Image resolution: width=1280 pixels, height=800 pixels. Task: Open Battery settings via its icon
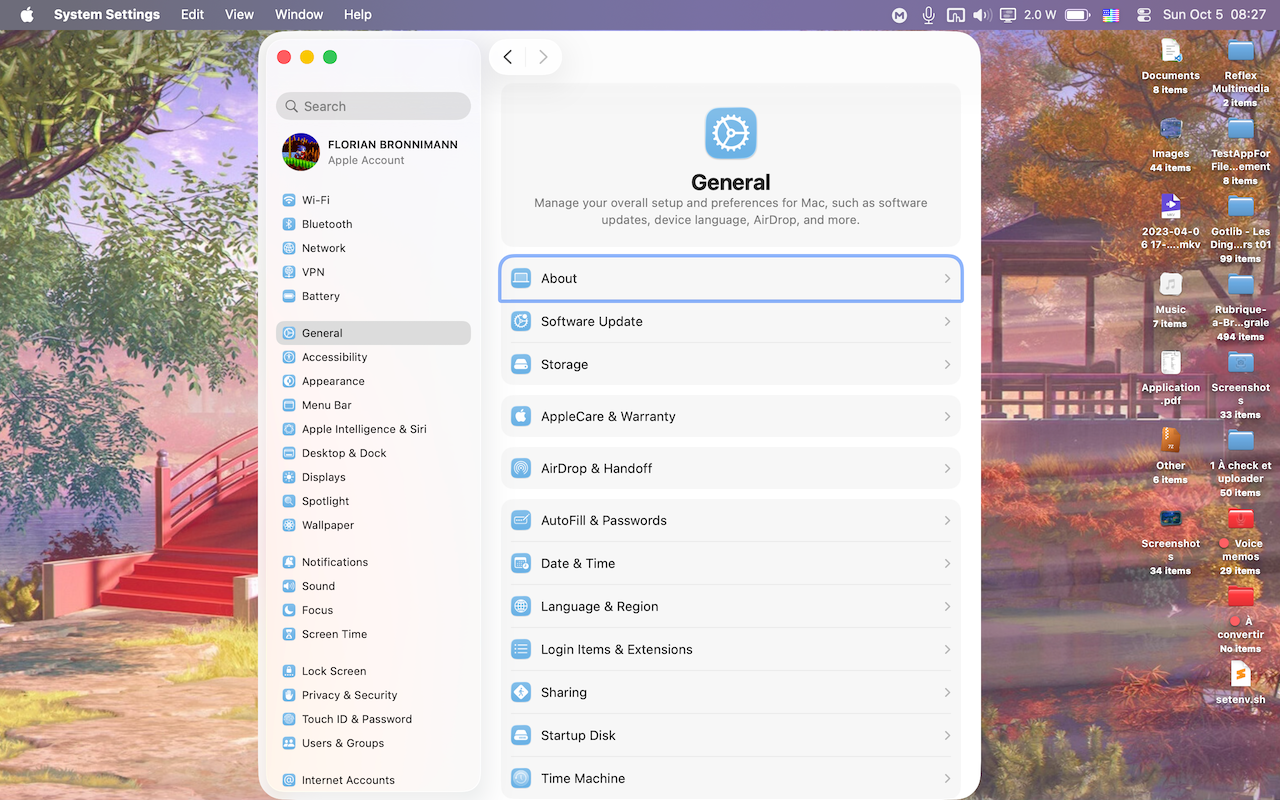(289, 296)
